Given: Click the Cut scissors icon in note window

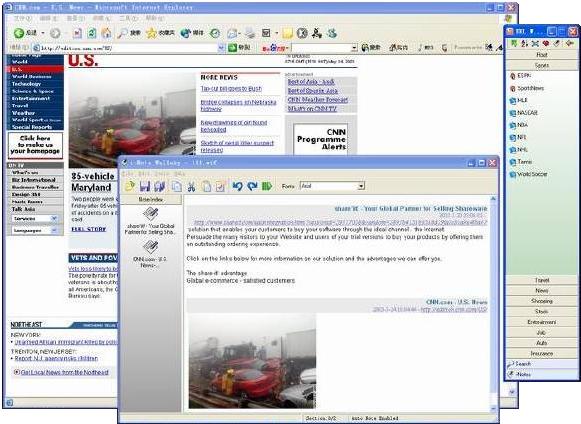Looking at the screenshot, I should (191, 186).
